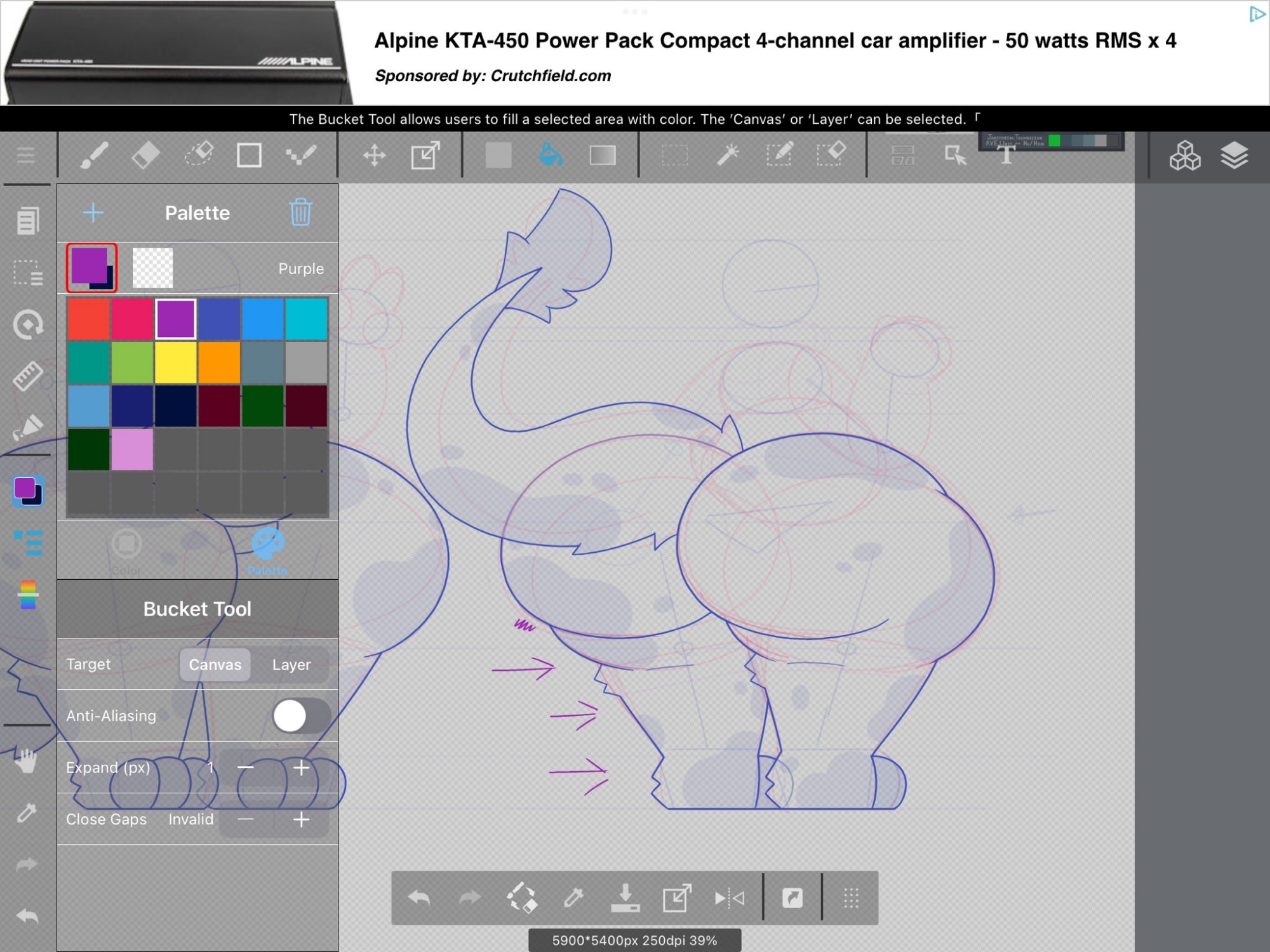
Task: Increase Expand (px) value with plus
Action: [x=301, y=768]
